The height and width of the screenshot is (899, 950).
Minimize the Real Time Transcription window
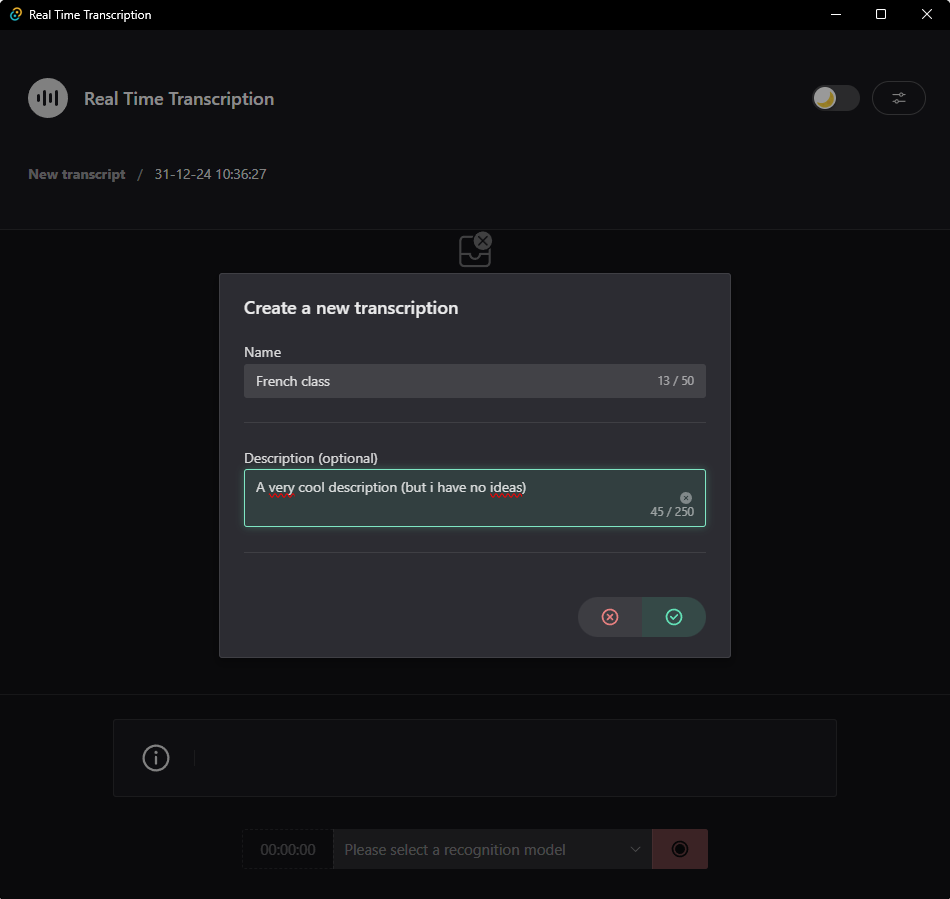pyautogui.click(x=835, y=15)
